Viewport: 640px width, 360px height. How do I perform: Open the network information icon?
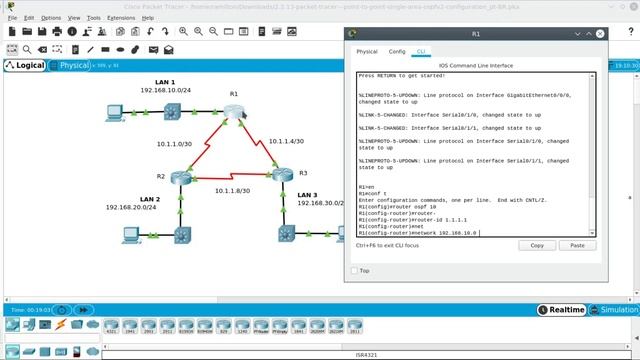[72, 31]
